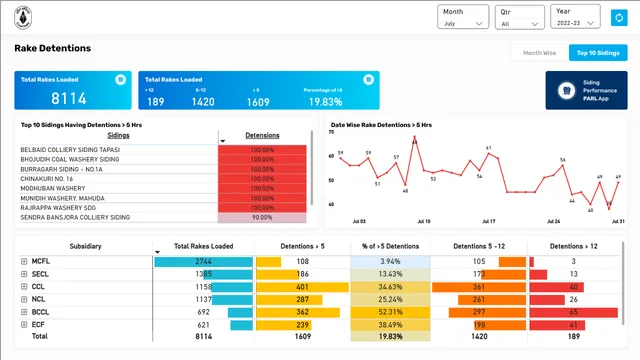Image resolution: width=640 pixels, height=360 pixels.
Task: Click Detentions > 5 column header
Action: point(302,246)
